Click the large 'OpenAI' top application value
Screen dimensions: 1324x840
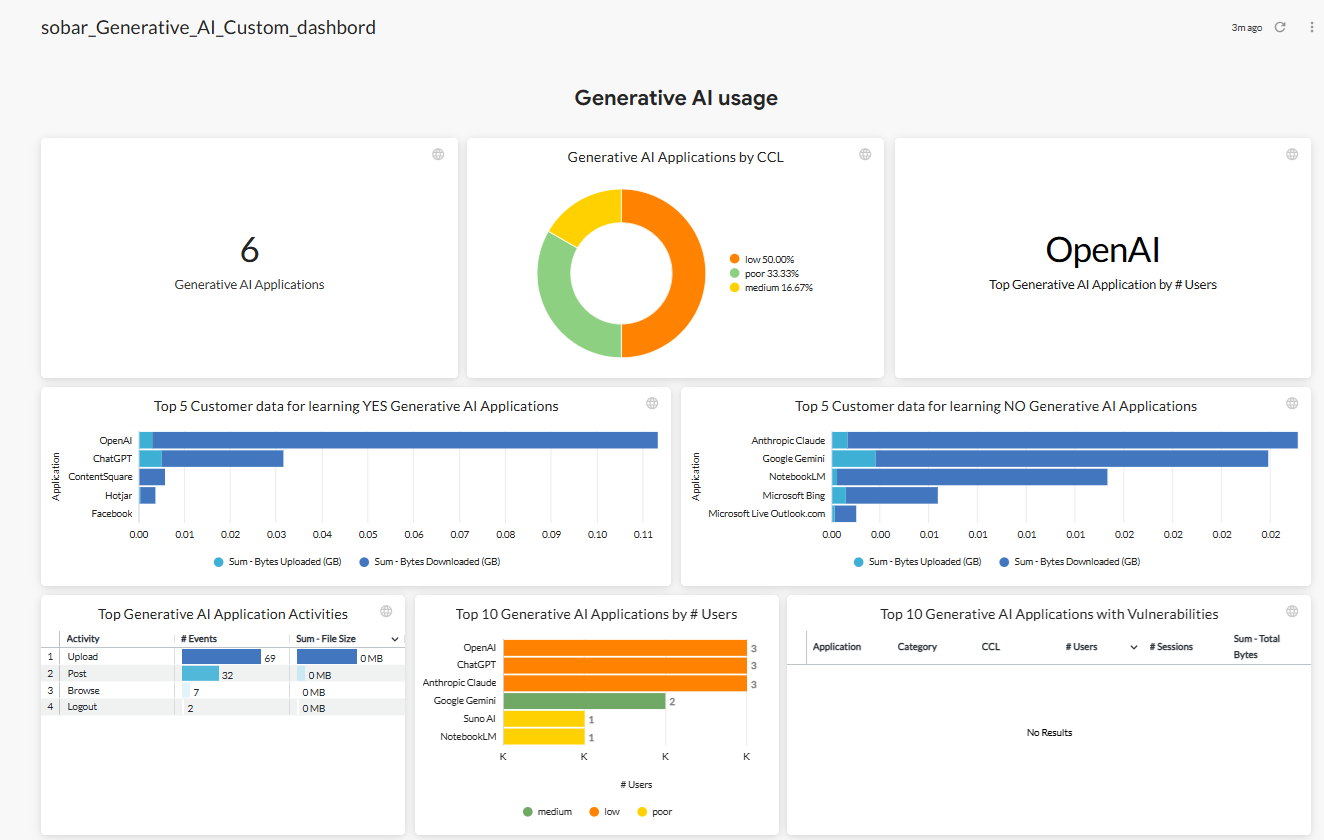click(1102, 250)
